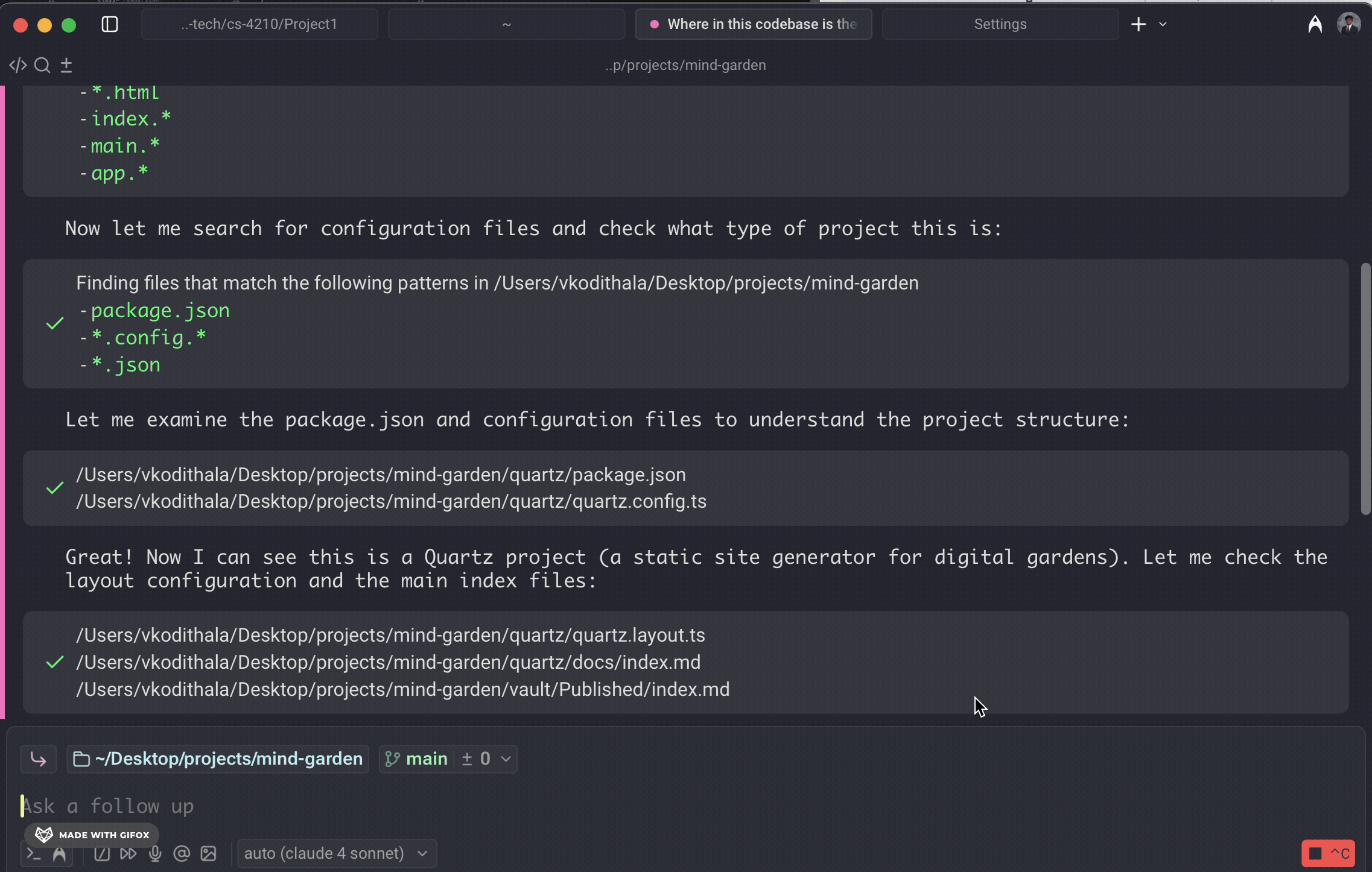The height and width of the screenshot is (872, 1372).
Task: Open new tab options chevron
Action: (x=1161, y=25)
